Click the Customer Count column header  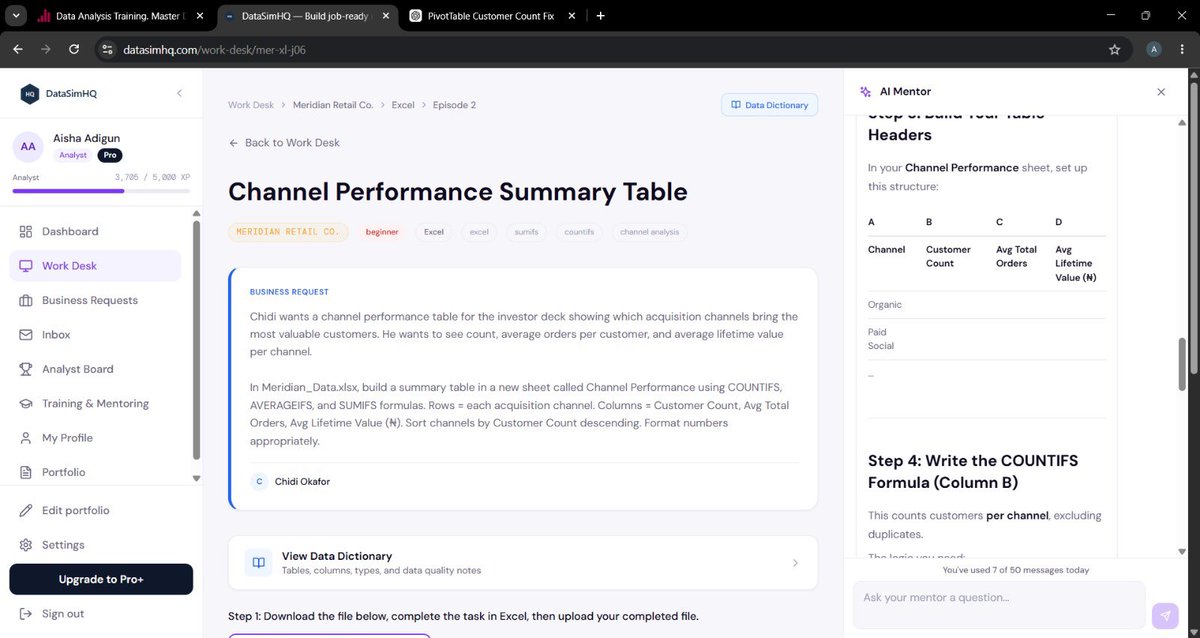point(948,256)
